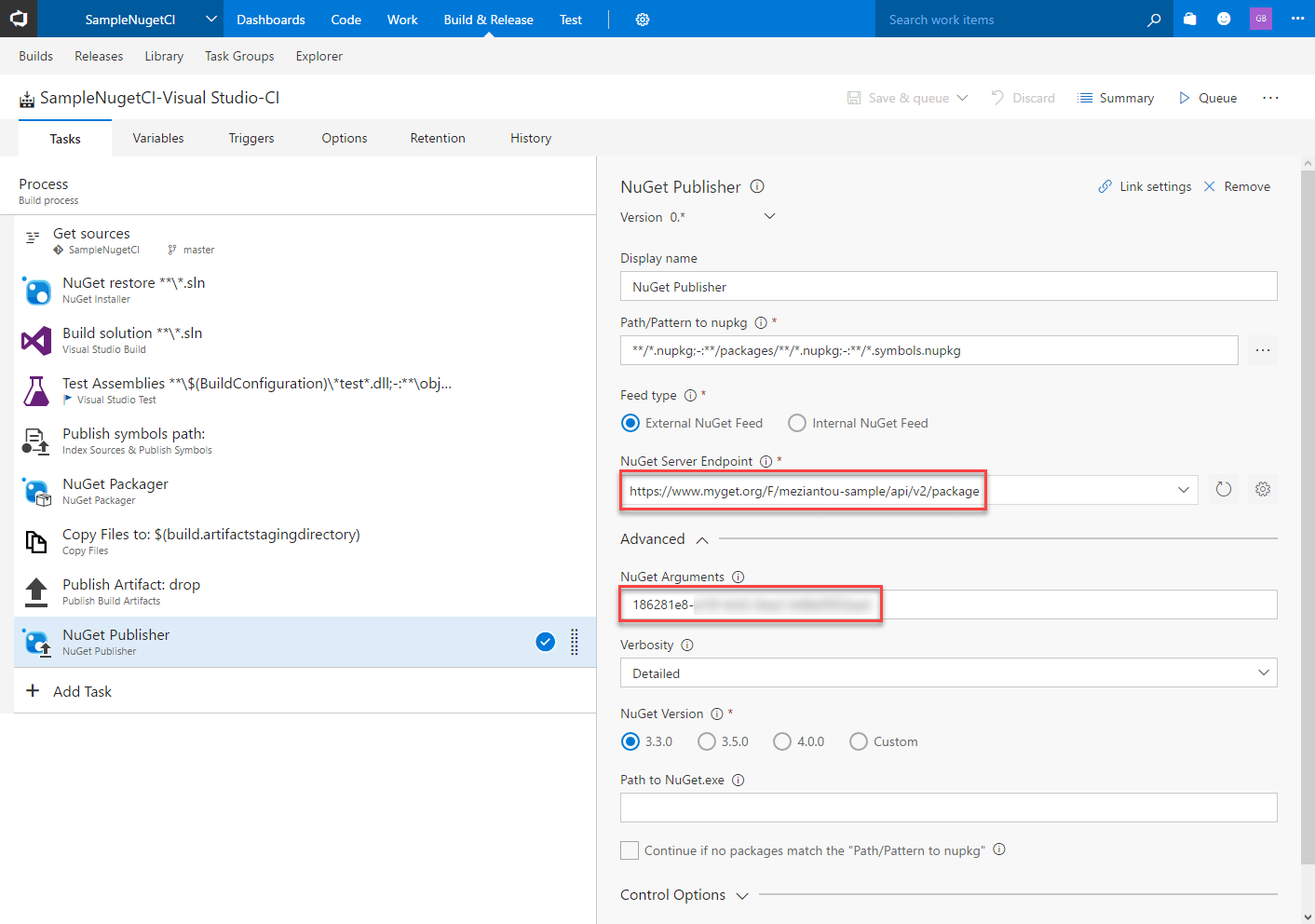Screen dimensions: 1315x924
Task: Choose NuGet version 4.0.0
Action: point(782,741)
